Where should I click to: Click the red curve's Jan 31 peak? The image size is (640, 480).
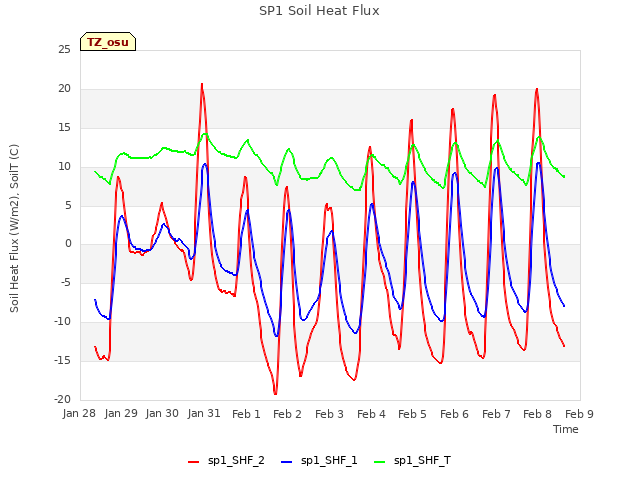click(202, 84)
